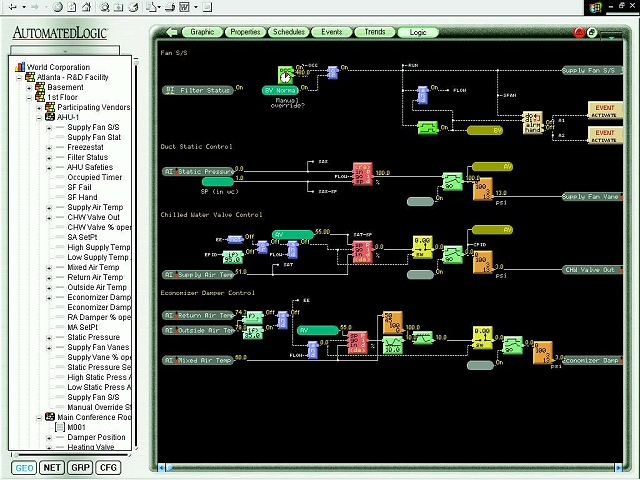Expand the Participating Vendors node

pyautogui.click(x=39, y=107)
